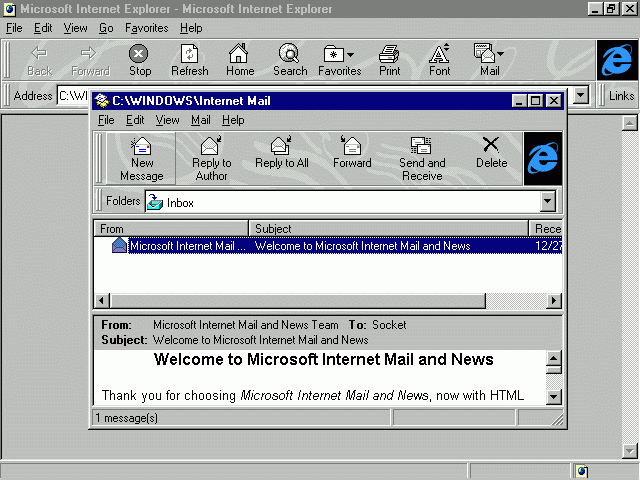Click the Internet Explorer title bar icon
Screen dimensions: 640x480
tap(10, 9)
